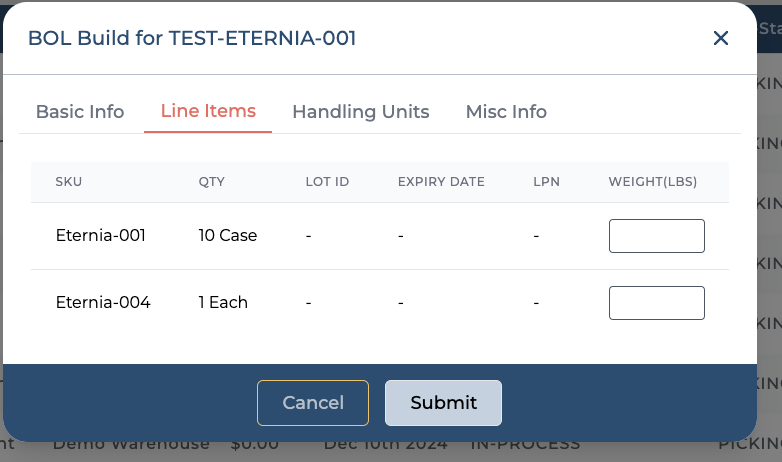Focus the weight field for Eternia-004
Viewport: 782px width, 462px height.
[x=656, y=303]
